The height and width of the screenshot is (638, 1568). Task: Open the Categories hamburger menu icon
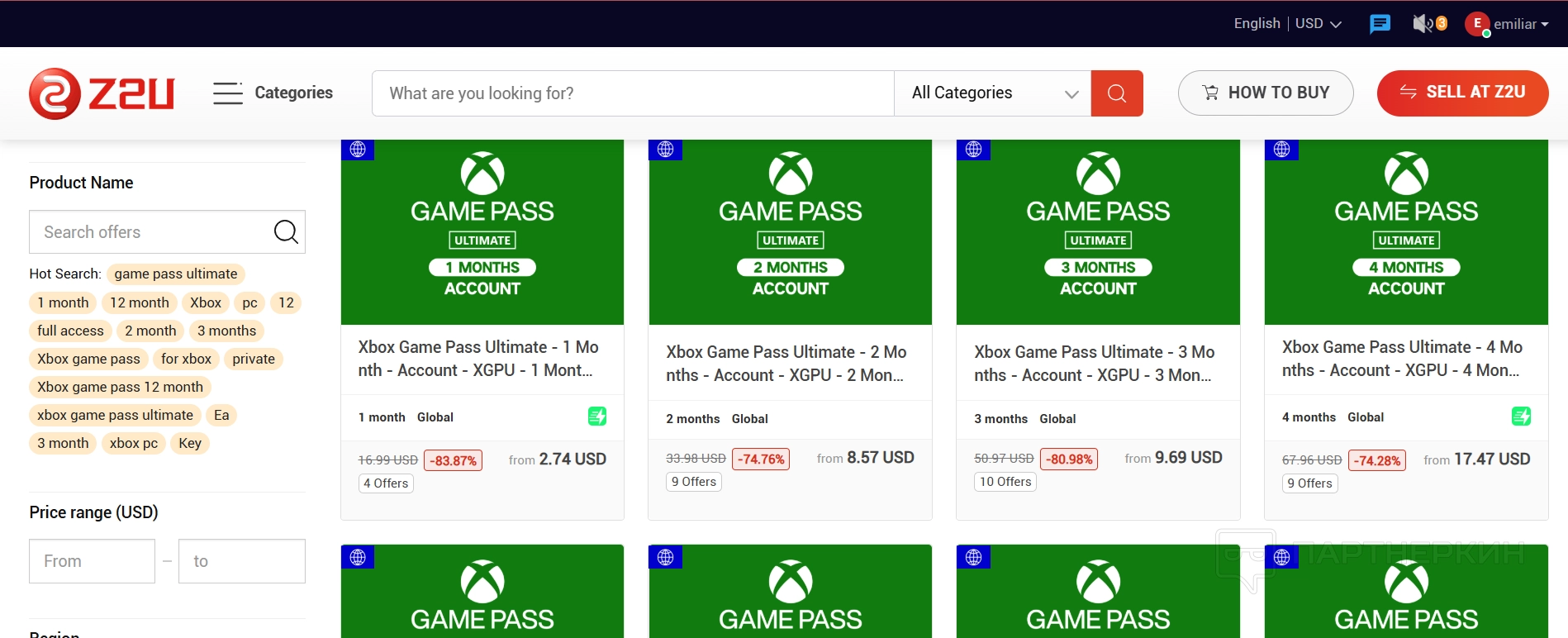click(227, 93)
